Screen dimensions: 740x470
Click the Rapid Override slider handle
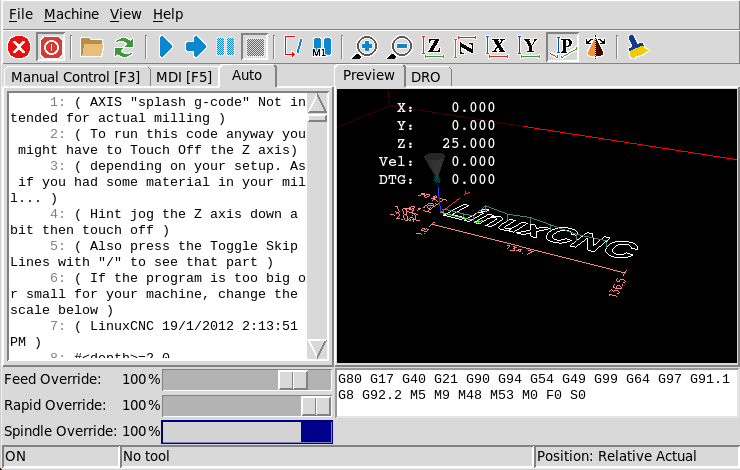[x=316, y=405]
